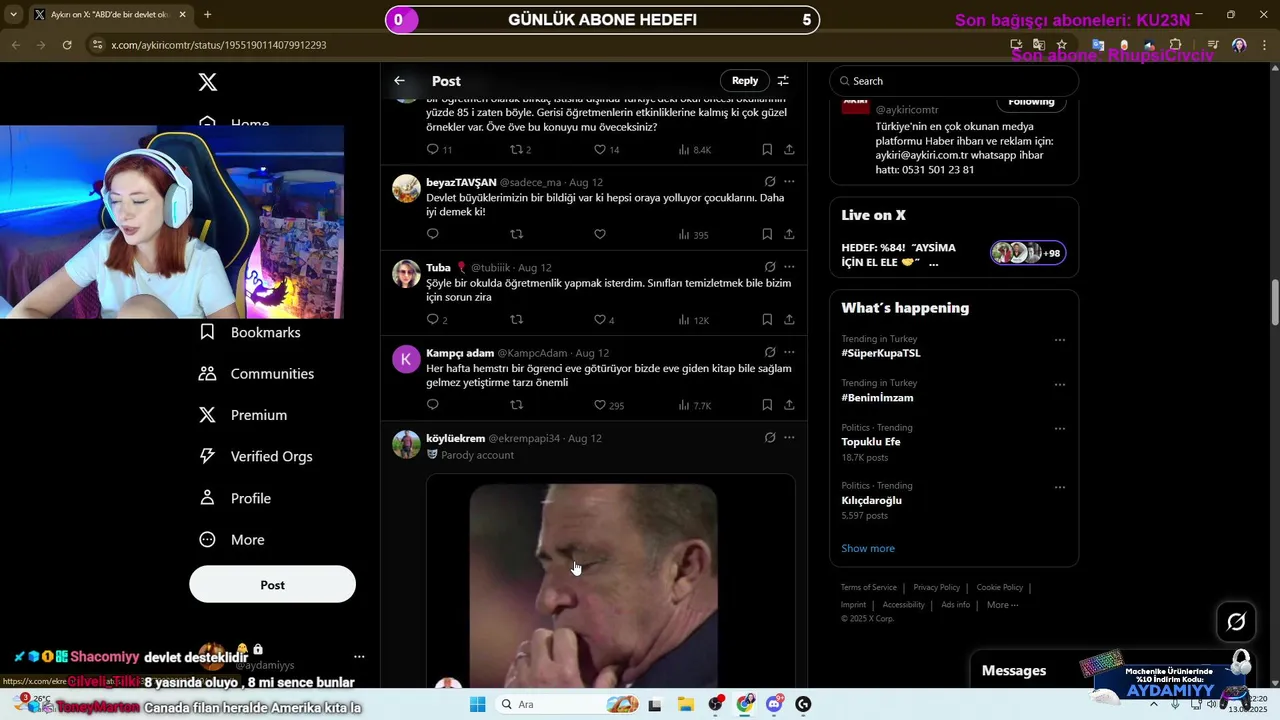Expand footer More menu
1280x720 pixels.
click(x=1002, y=605)
